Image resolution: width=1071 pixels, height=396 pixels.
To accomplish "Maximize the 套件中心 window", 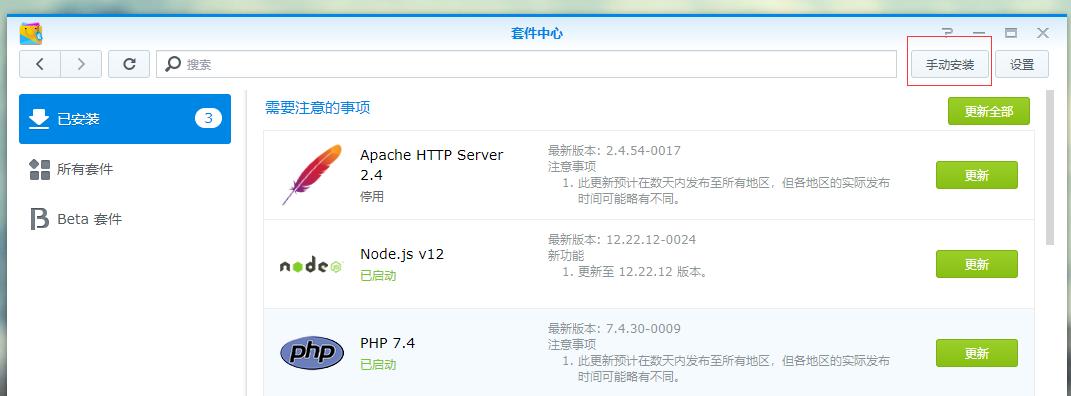I will pos(1011,33).
